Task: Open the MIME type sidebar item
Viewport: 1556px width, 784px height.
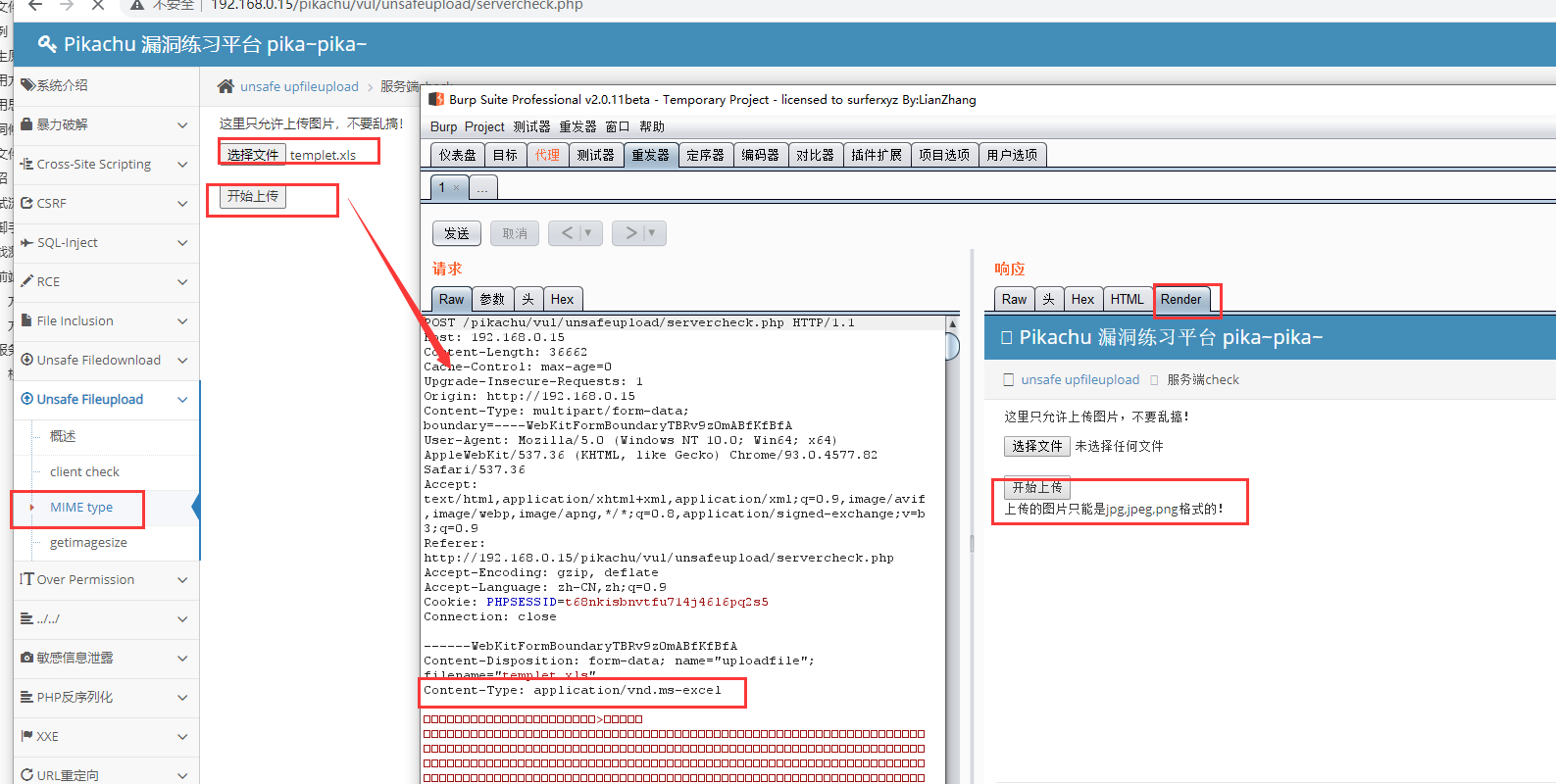Action: tap(81, 508)
